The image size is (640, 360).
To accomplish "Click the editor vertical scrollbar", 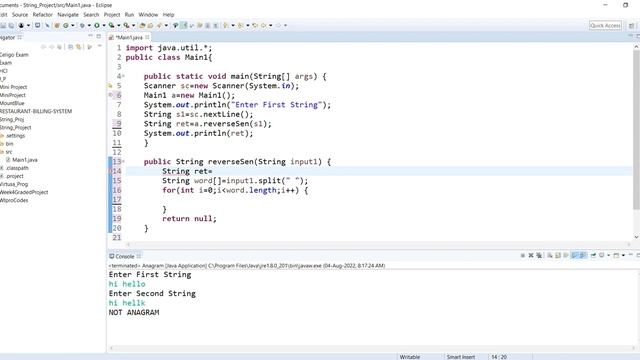I will pos(636,131).
